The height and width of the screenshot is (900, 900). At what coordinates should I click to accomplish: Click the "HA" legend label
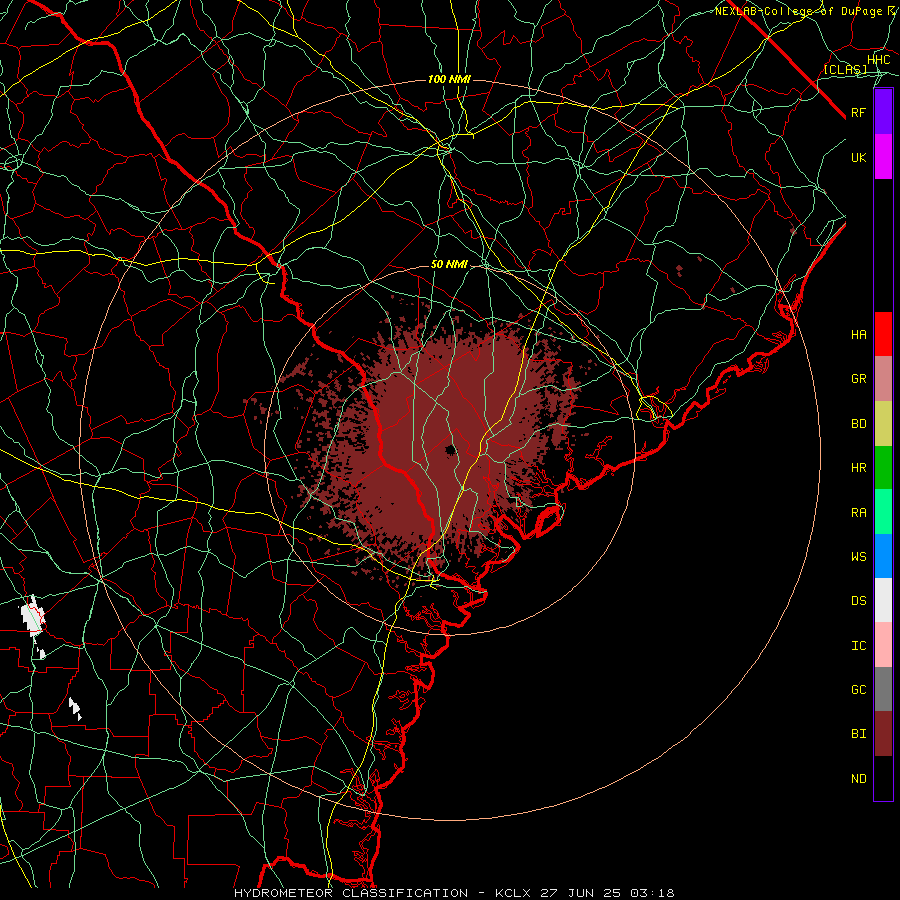(x=859, y=335)
